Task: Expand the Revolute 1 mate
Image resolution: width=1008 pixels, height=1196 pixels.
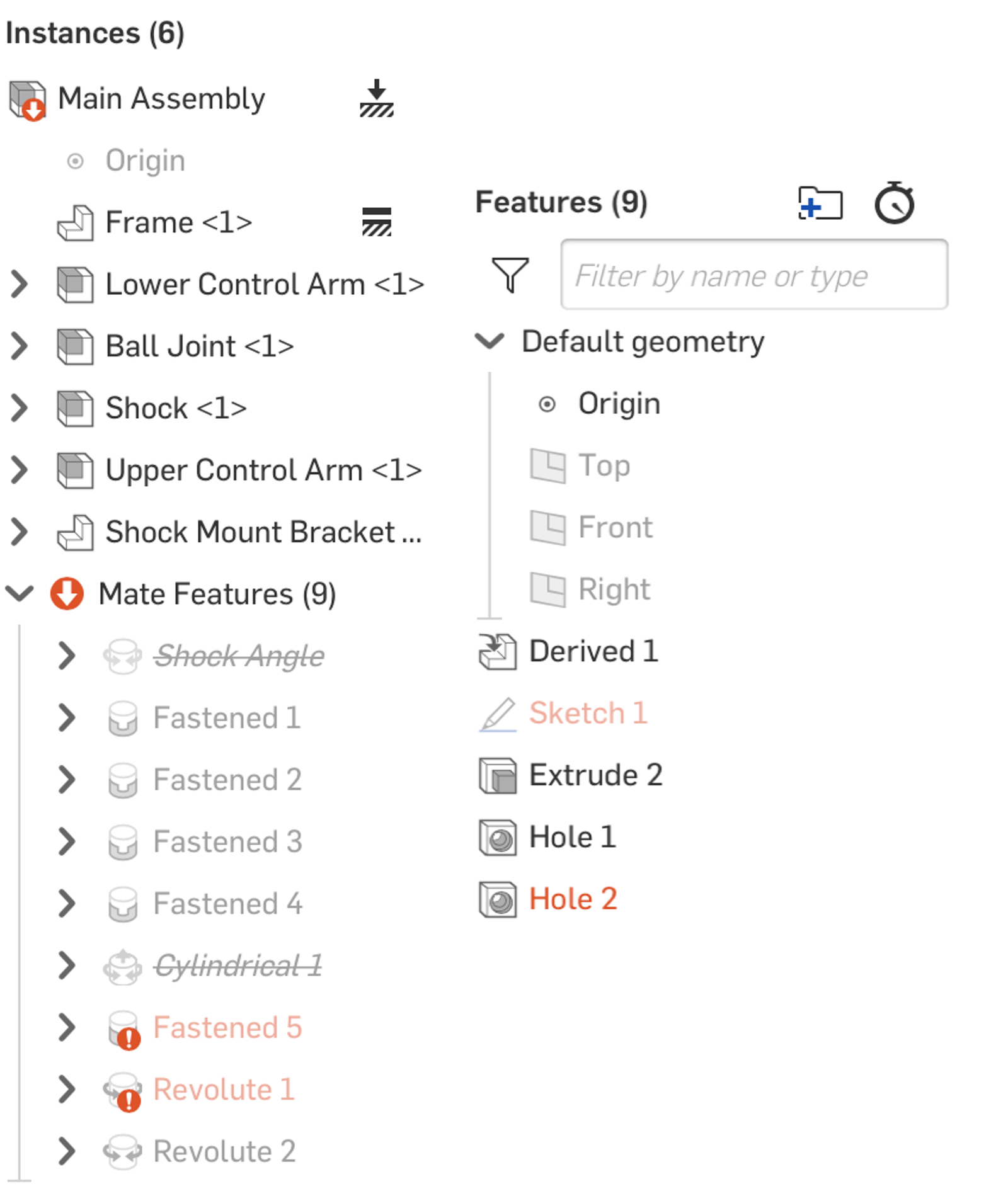Action: pos(66,1090)
